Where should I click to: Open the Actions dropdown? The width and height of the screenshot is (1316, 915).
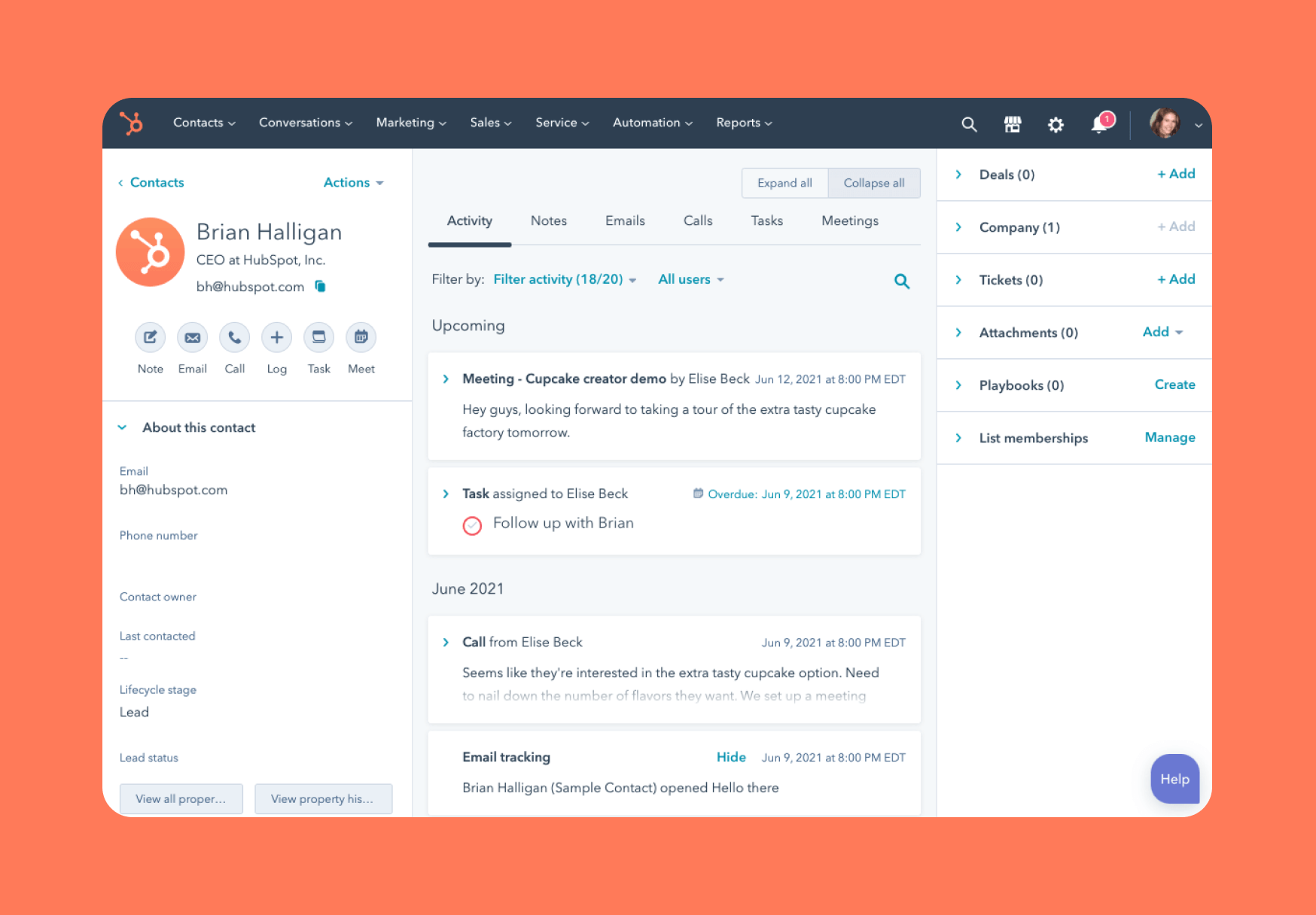354,182
